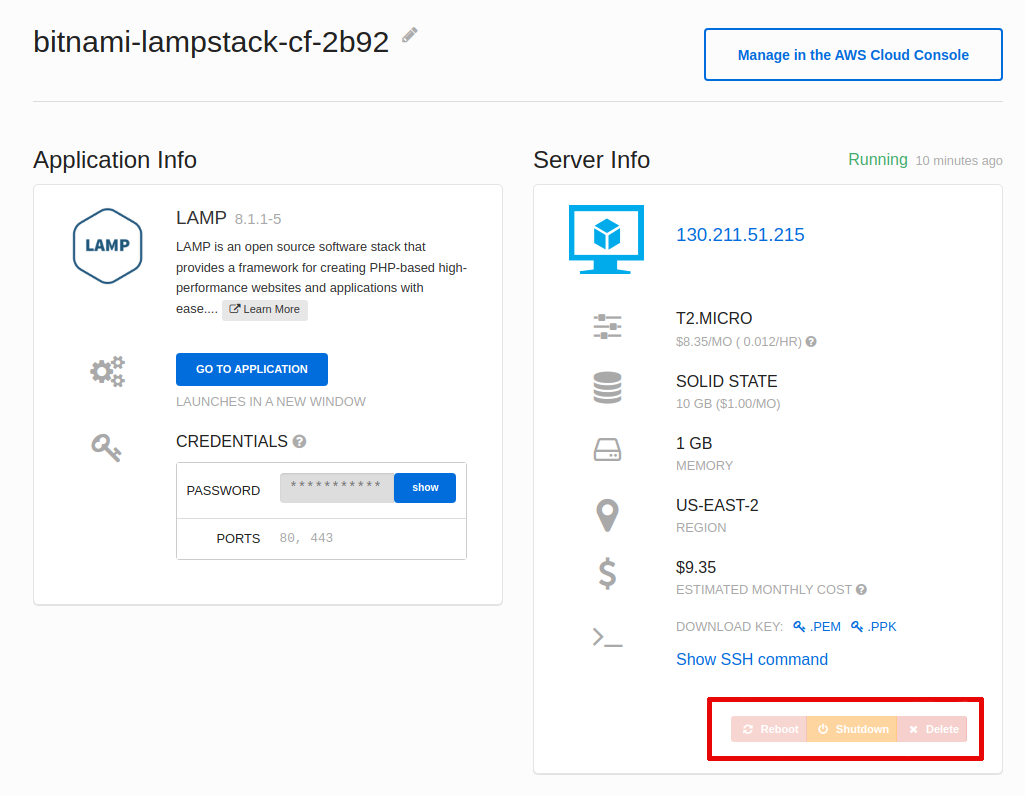The height and width of the screenshot is (796, 1025).
Task: Click the Shutdown button
Action: click(852, 729)
